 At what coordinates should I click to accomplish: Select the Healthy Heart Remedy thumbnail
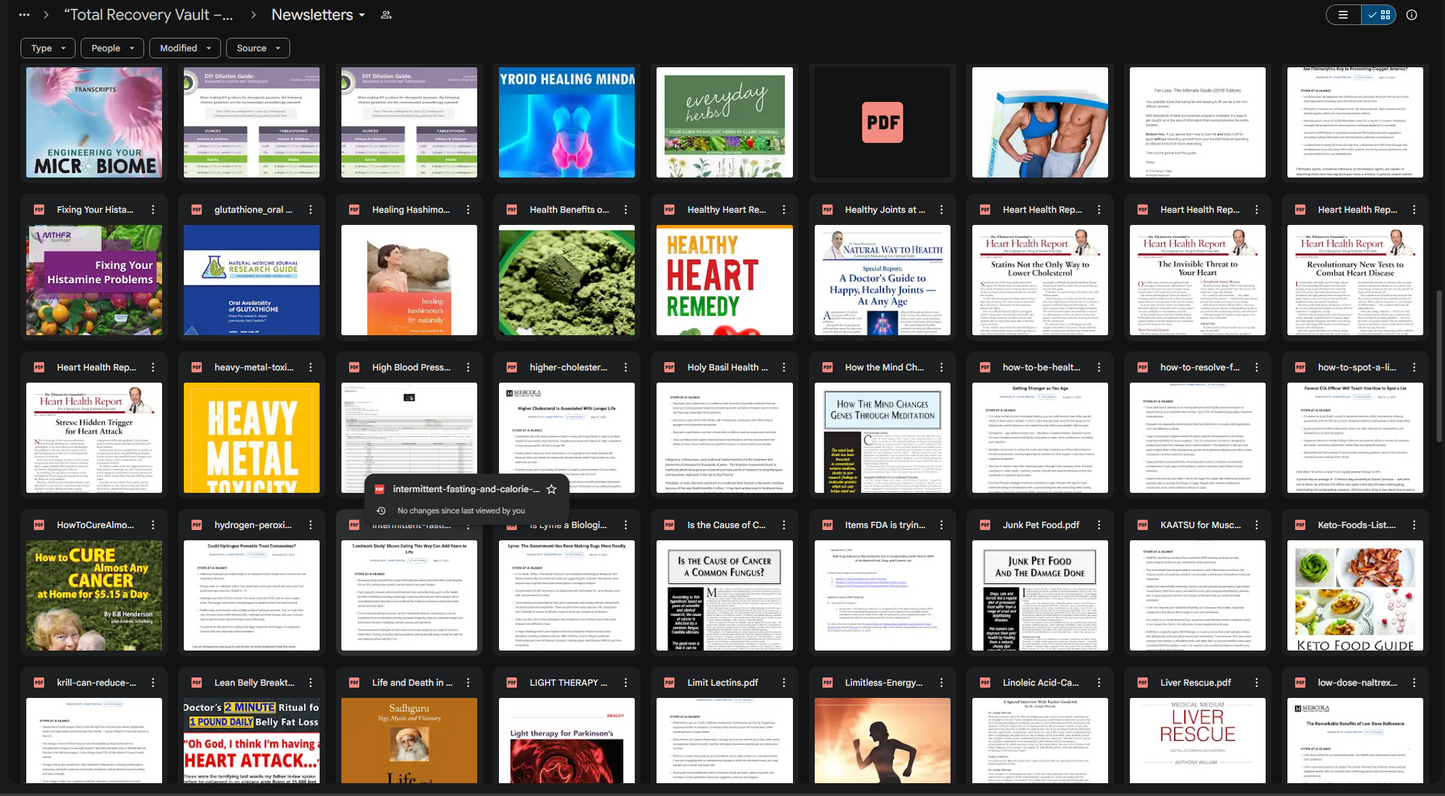coord(724,280)
